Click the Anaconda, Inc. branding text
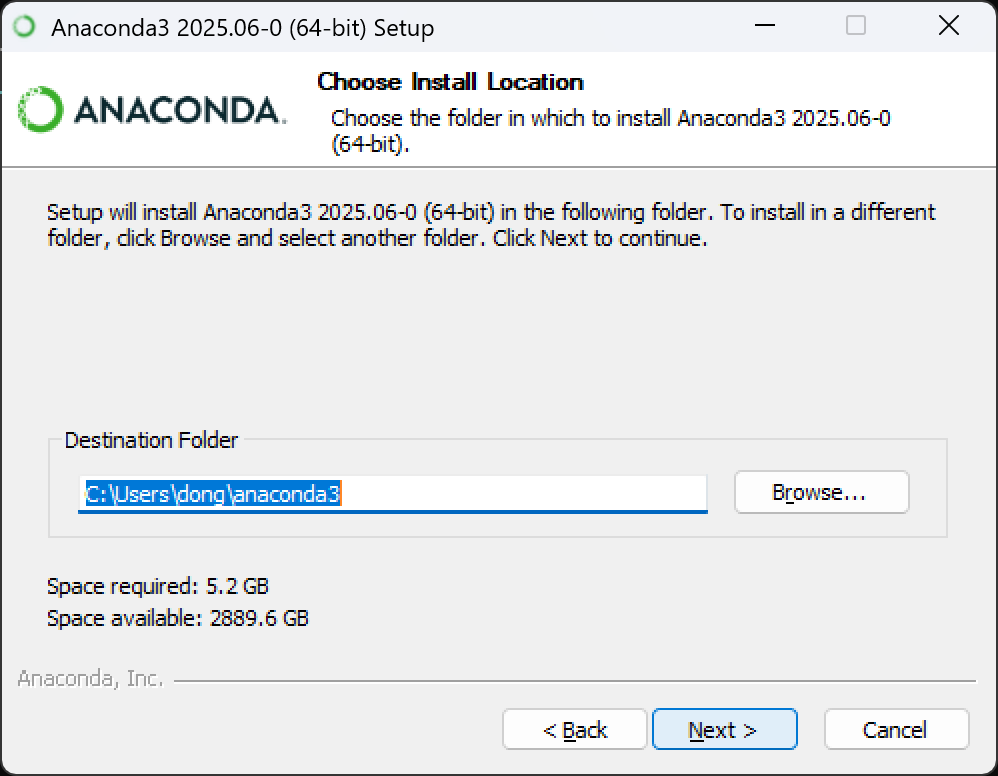998x776 pixels. pyautogui.click(x=90, y=679)
